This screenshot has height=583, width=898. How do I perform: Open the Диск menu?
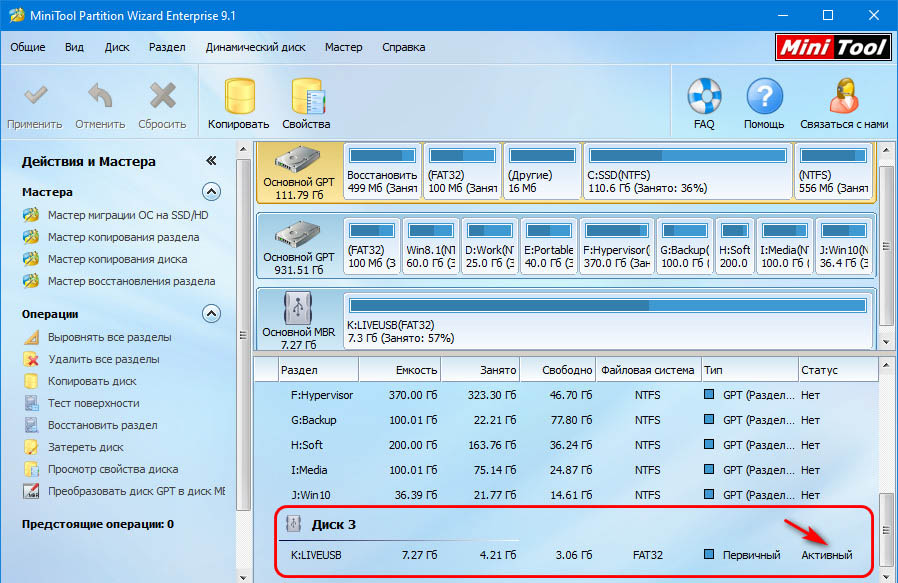(117, 47)
